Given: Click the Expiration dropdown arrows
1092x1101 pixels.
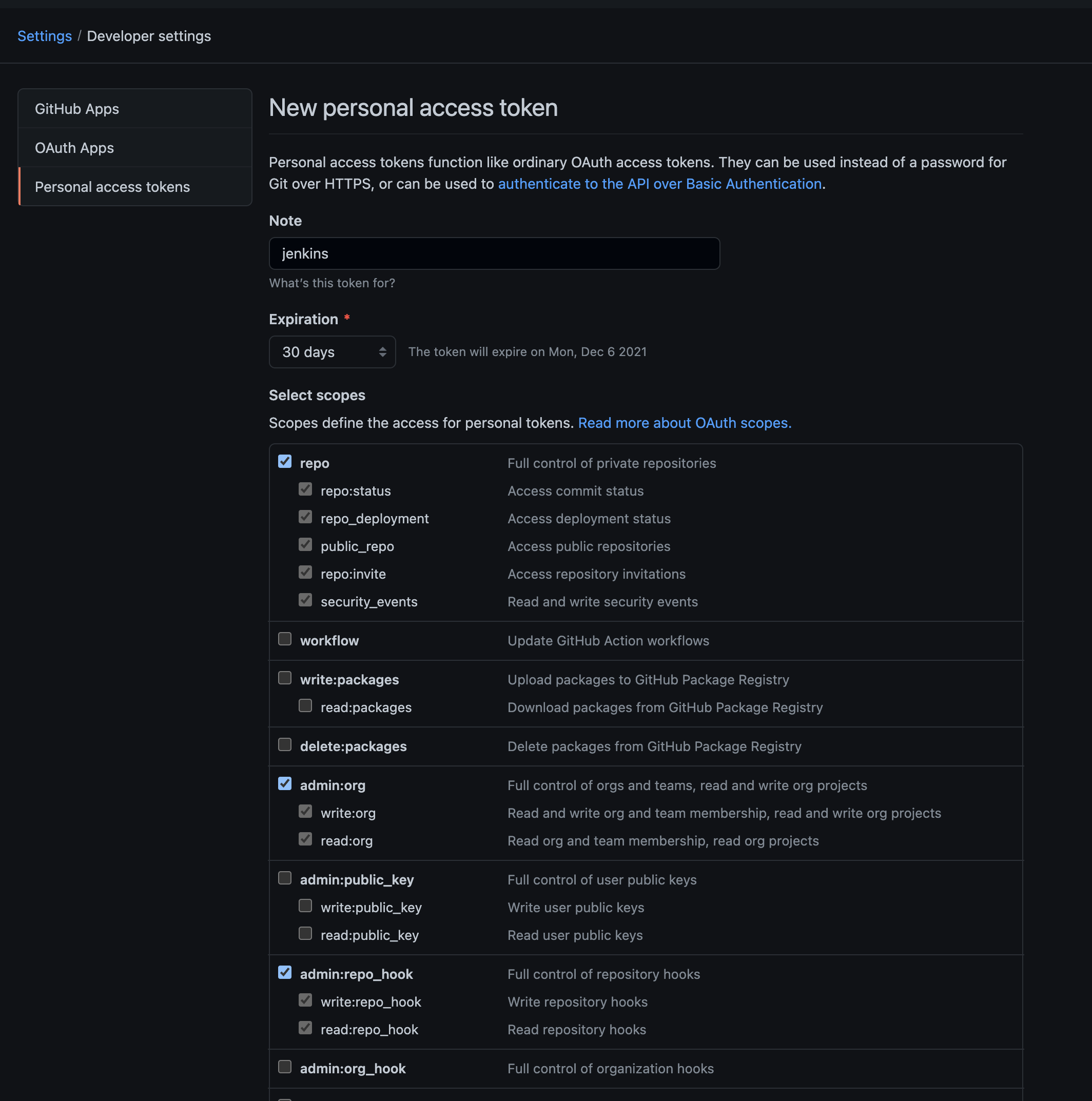Looking at the screenshot, I should [382, 352].
